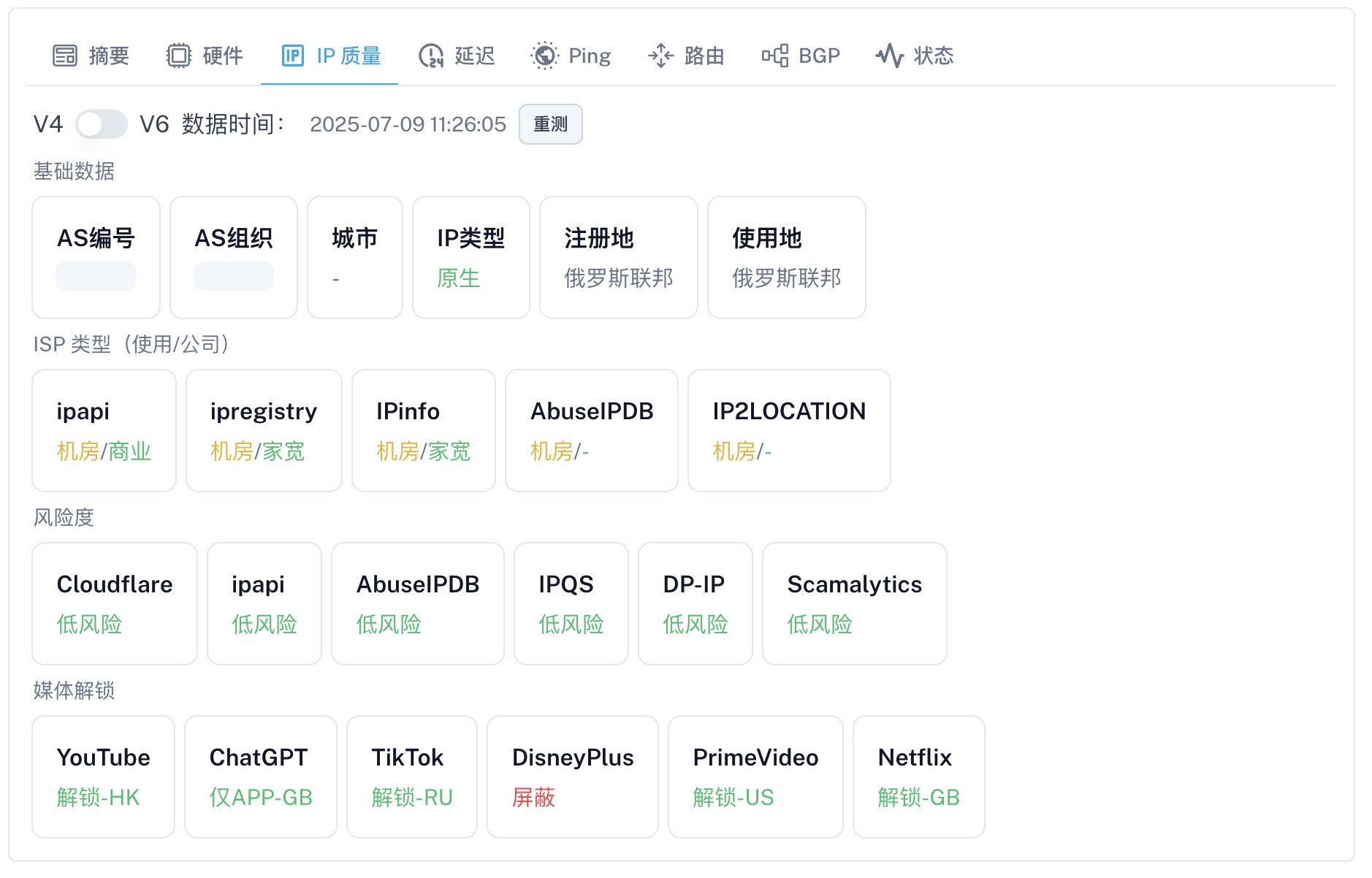
Task: Click the 延迟 clock icon
Action: [431, 55]
